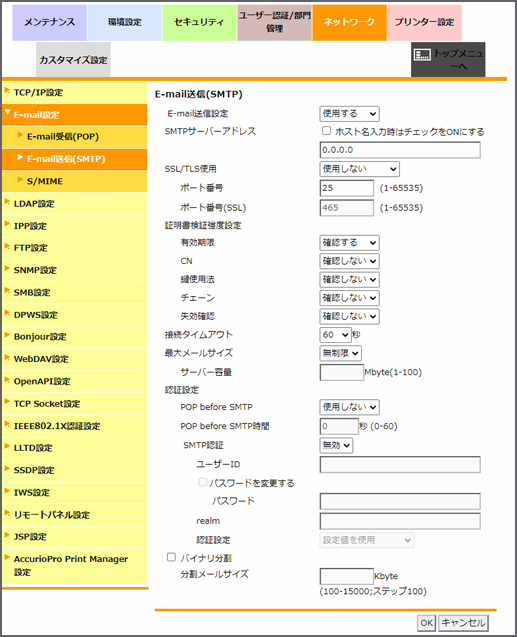Viewport: 517px width, 637px height.
Task: Open the SMTP認証 dropdown
Action: tap(336, 446)
